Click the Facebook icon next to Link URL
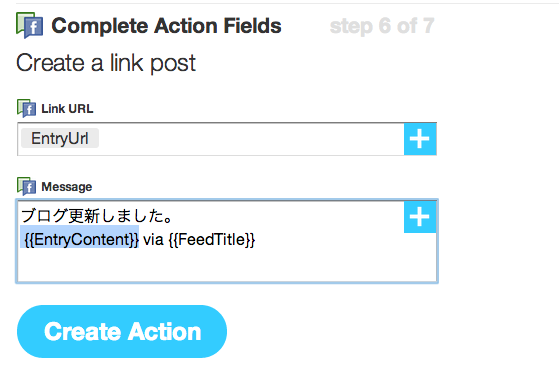This screenshot has width=559, height=373. pos(26,108)
